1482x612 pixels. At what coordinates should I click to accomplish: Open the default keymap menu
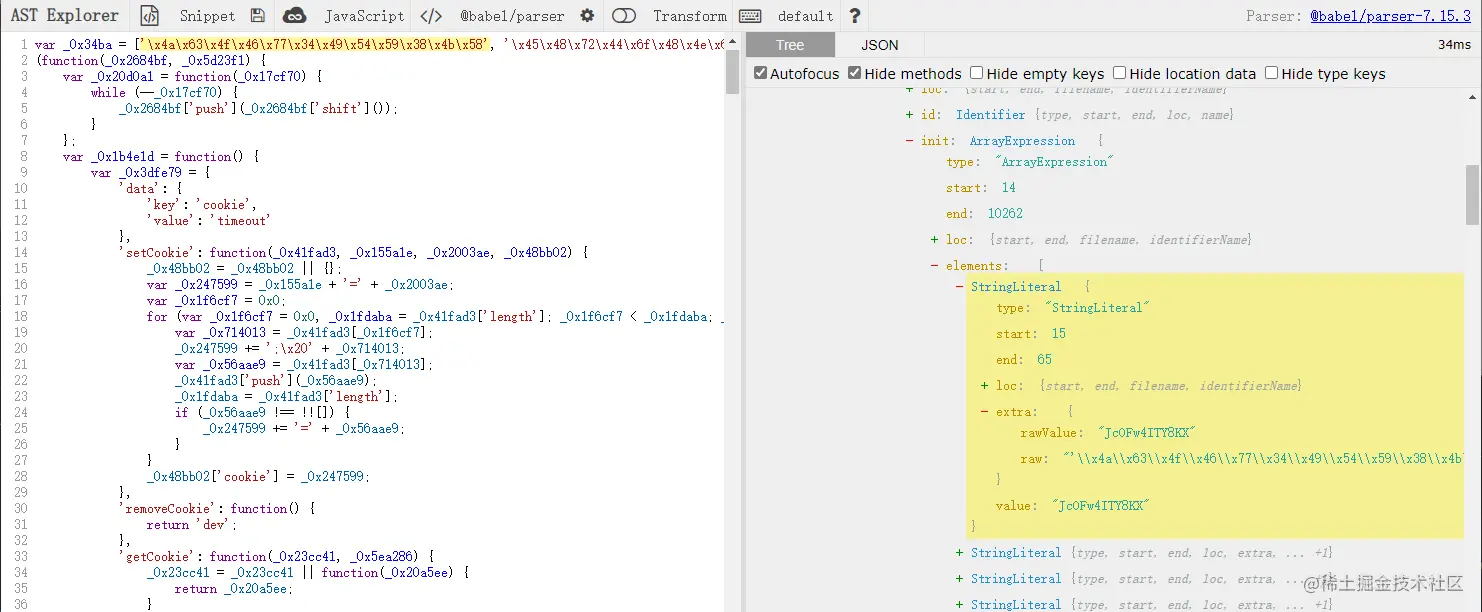tap(805, 16)
